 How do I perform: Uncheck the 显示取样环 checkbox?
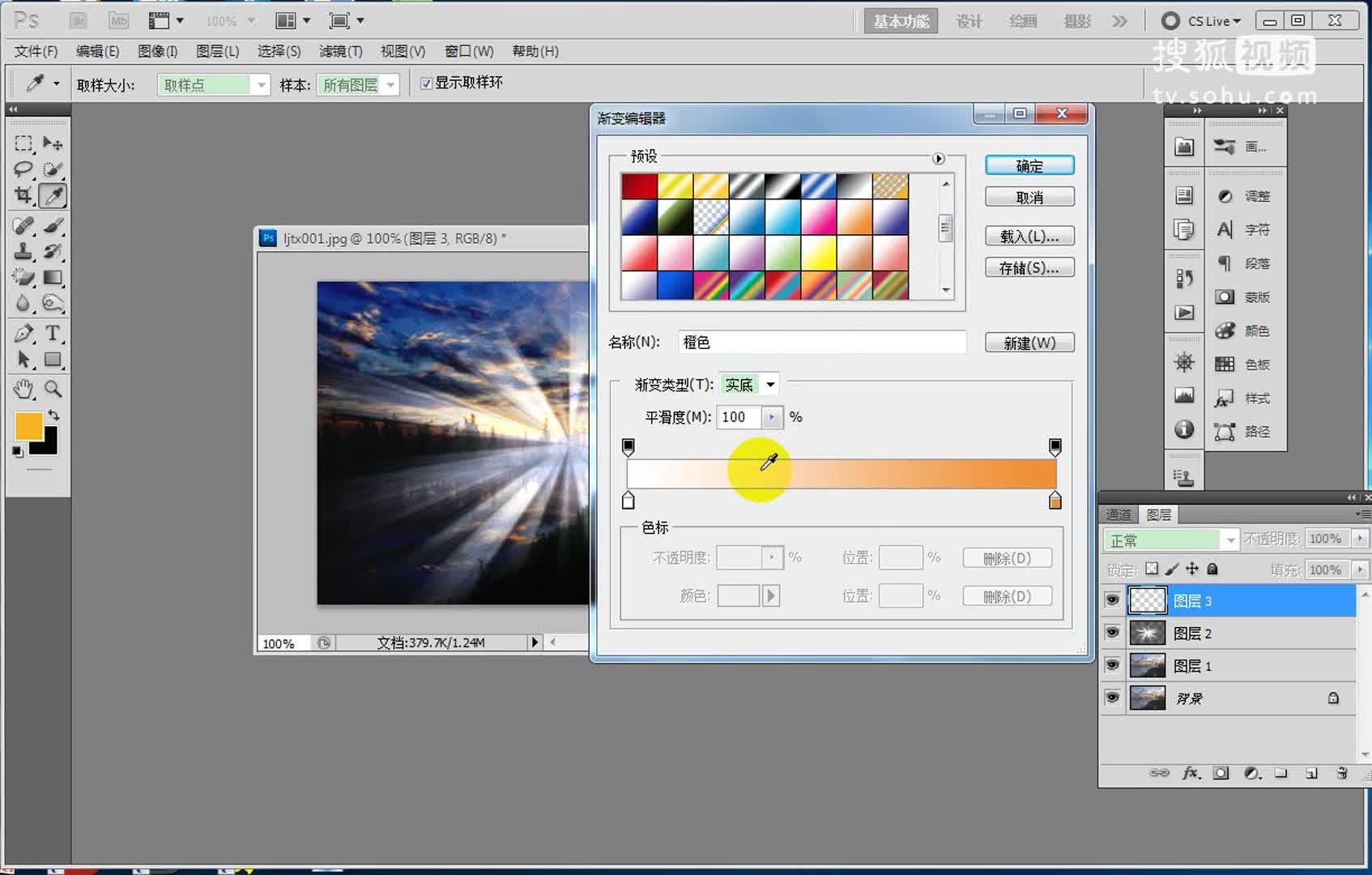pos(425,83)
